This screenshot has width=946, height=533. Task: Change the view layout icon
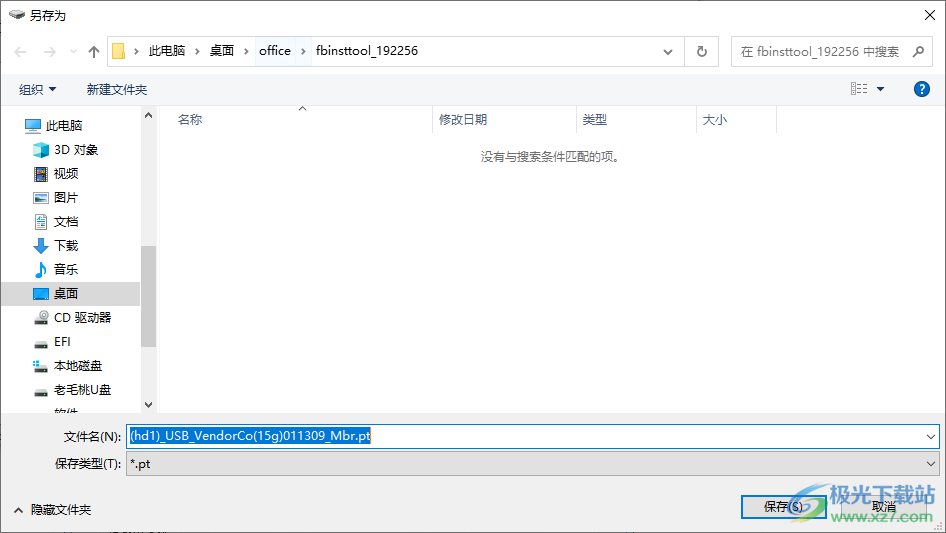(x=859, y=89)
